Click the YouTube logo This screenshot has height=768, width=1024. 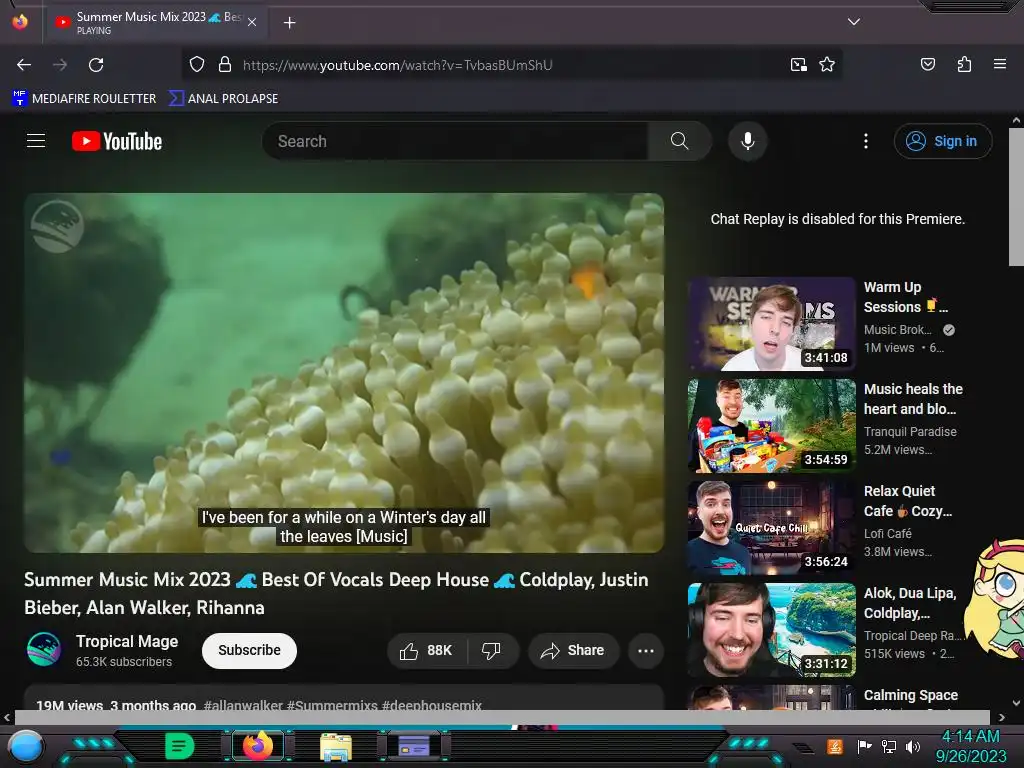[117, 141]
